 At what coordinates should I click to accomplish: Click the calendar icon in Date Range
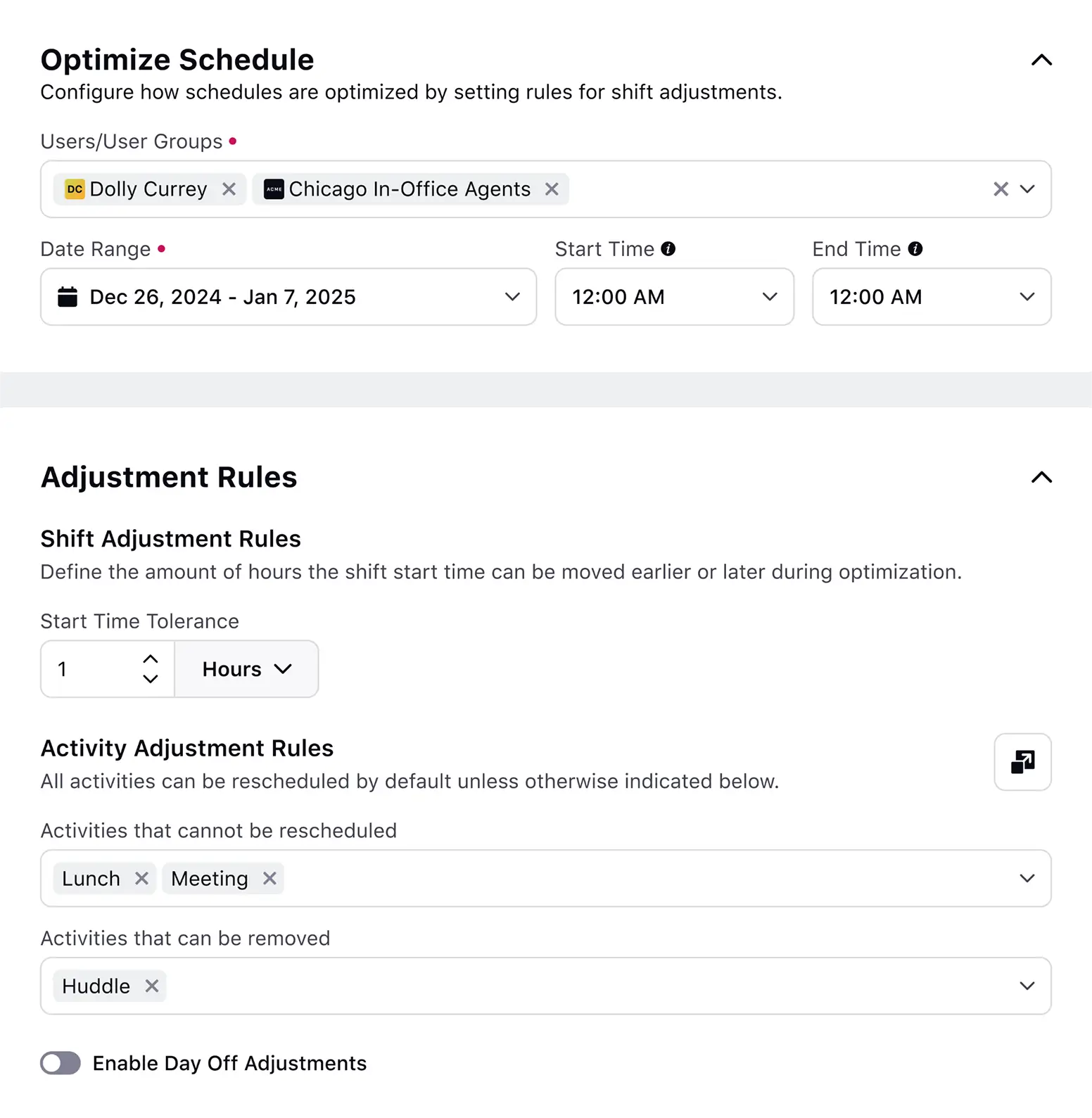pyautogui.click(x=68, y=297)
